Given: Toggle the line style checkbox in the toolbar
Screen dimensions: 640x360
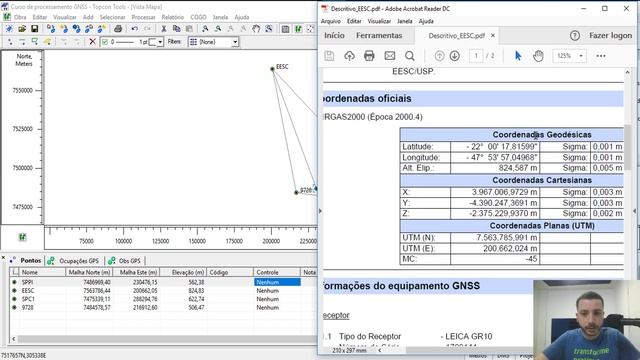Looking at the screenshot, I should click(x=105, y=42).
